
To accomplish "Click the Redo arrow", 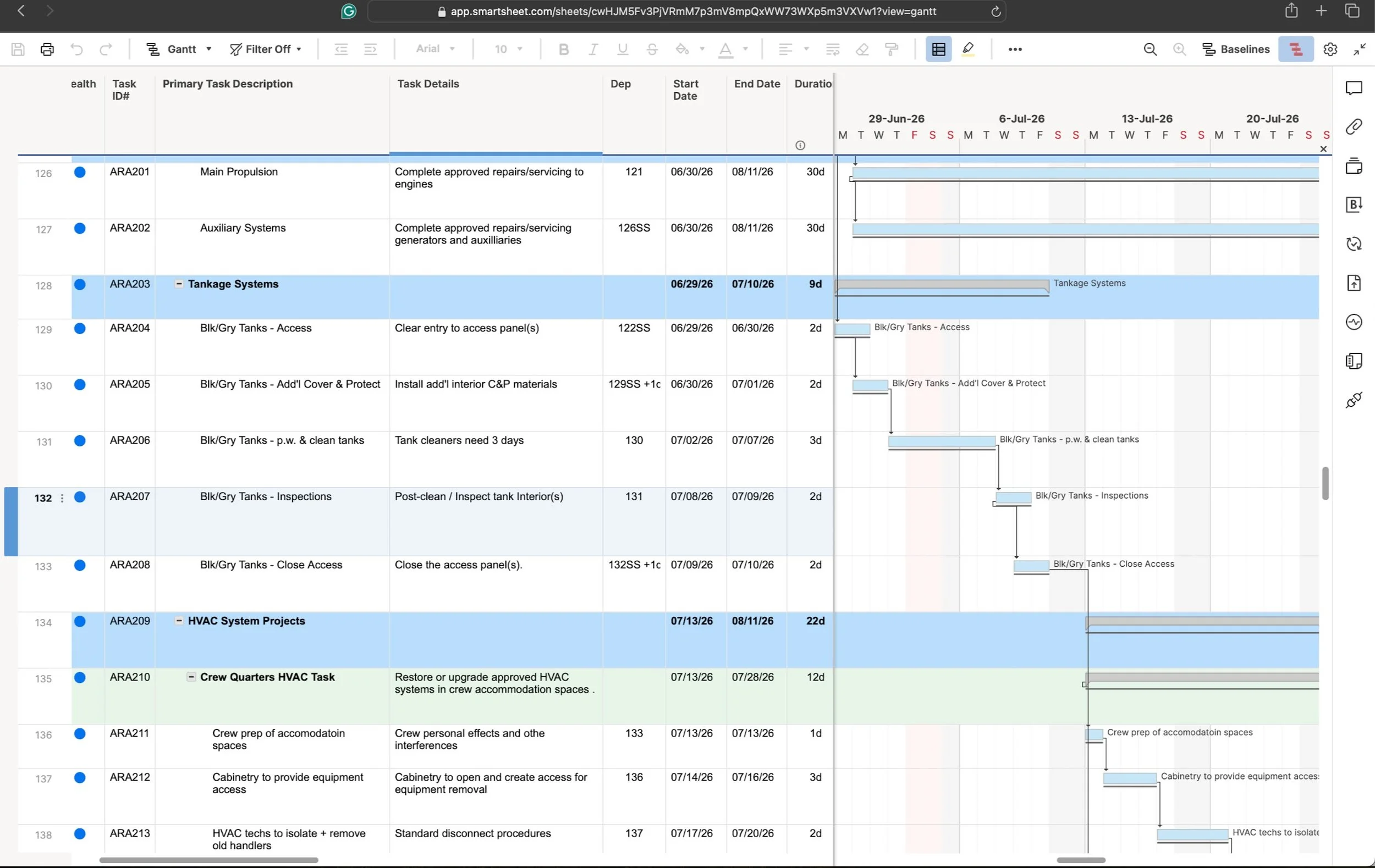I will (x=106, y=49).
